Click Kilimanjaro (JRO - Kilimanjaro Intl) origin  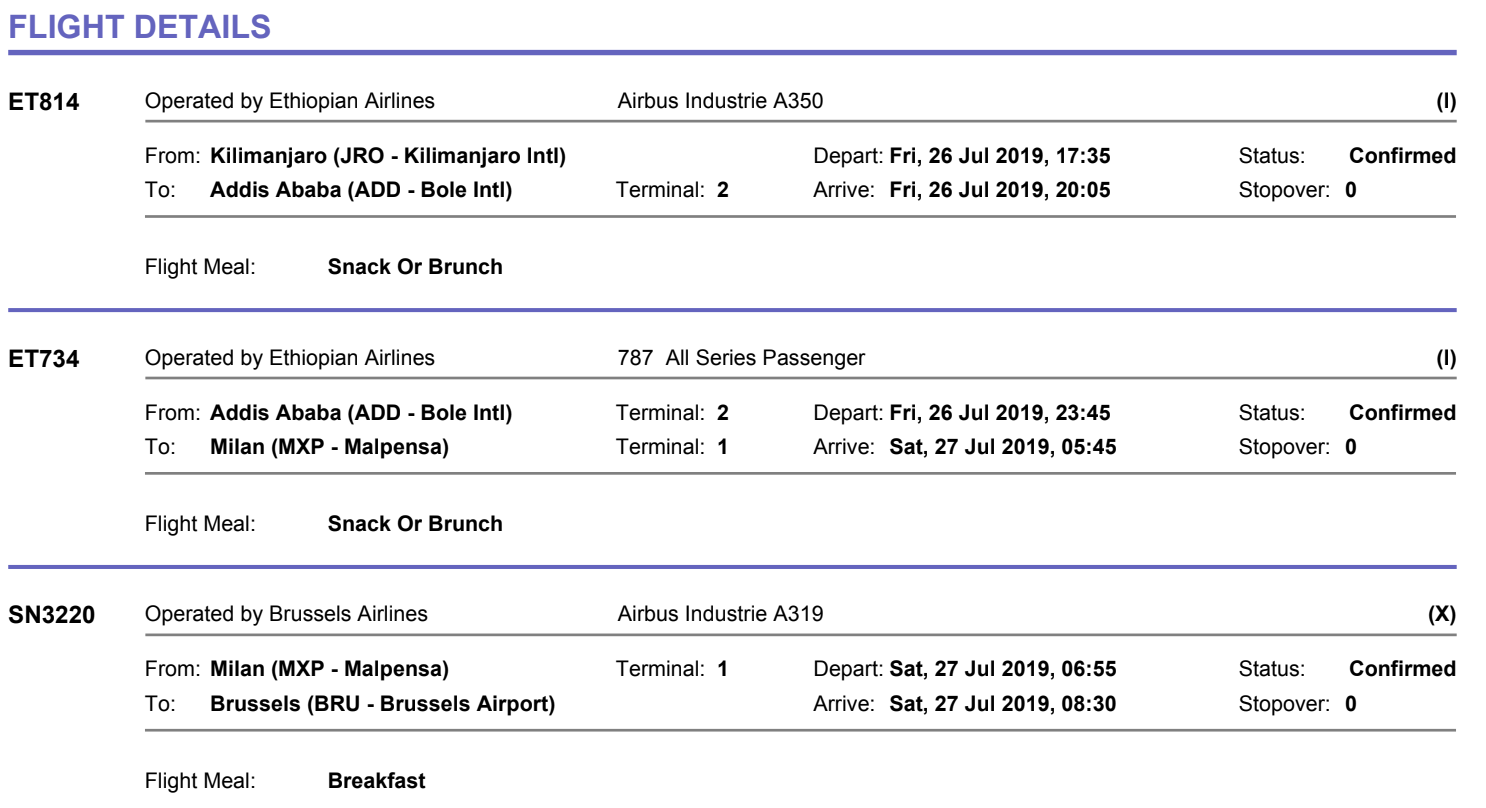click(x=388, y=156)
